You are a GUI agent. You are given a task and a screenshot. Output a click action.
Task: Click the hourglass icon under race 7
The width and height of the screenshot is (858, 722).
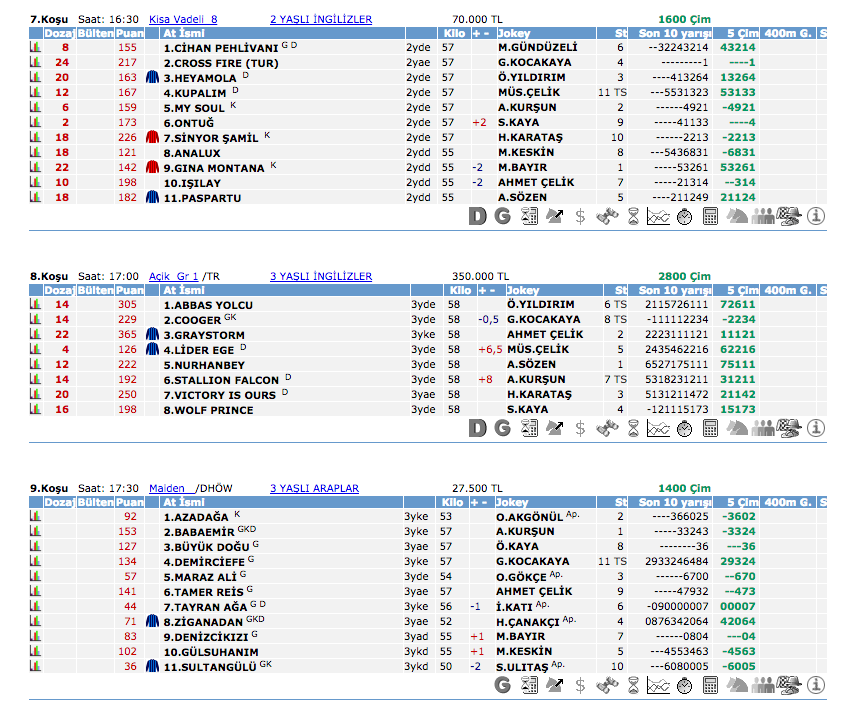[x=632, y=216]
